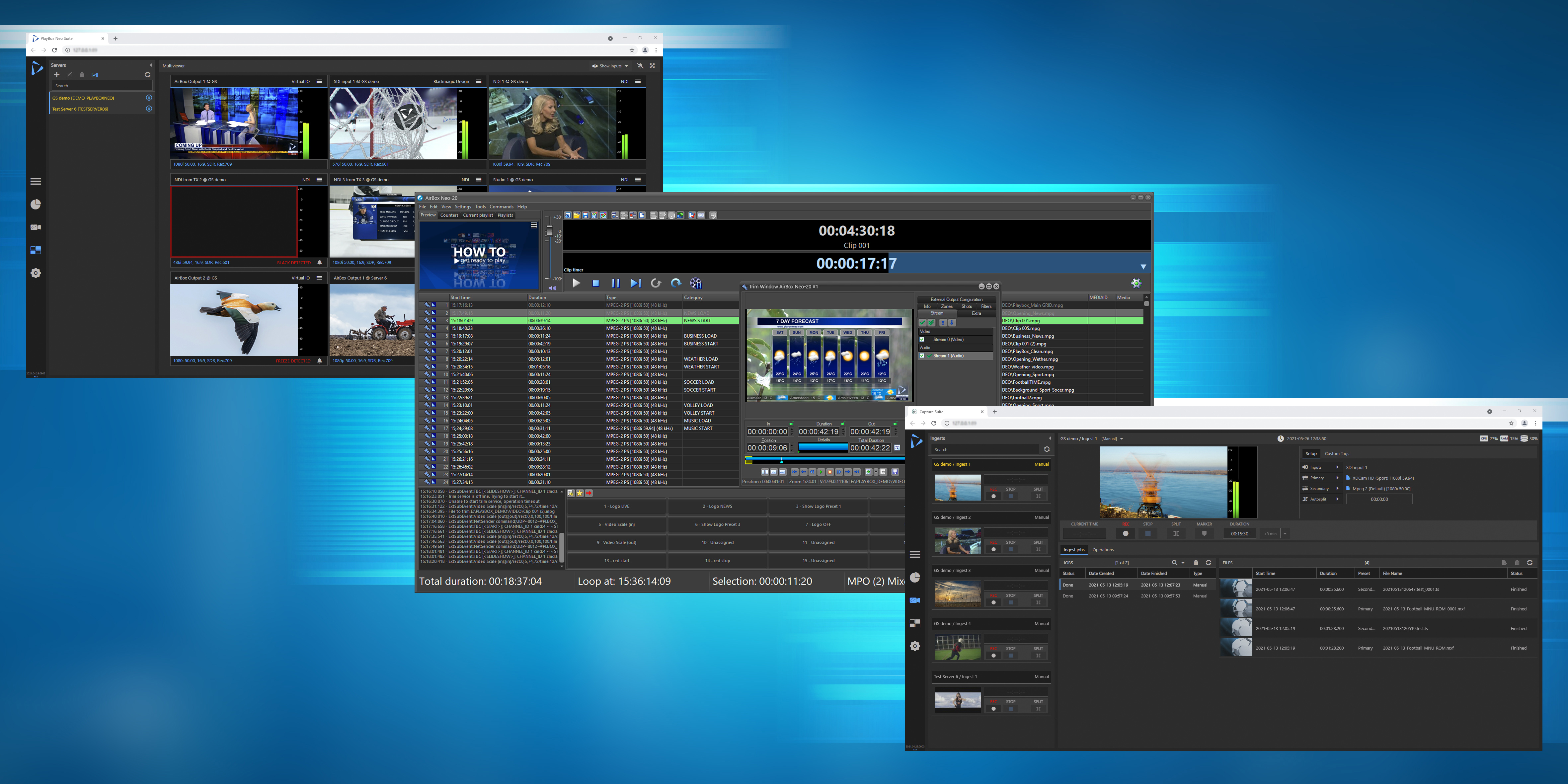Viewport: 1568px width, 784px height.
Task: Open pie chart view in Neo Suite sidebar
Action: tap(36, 204)
